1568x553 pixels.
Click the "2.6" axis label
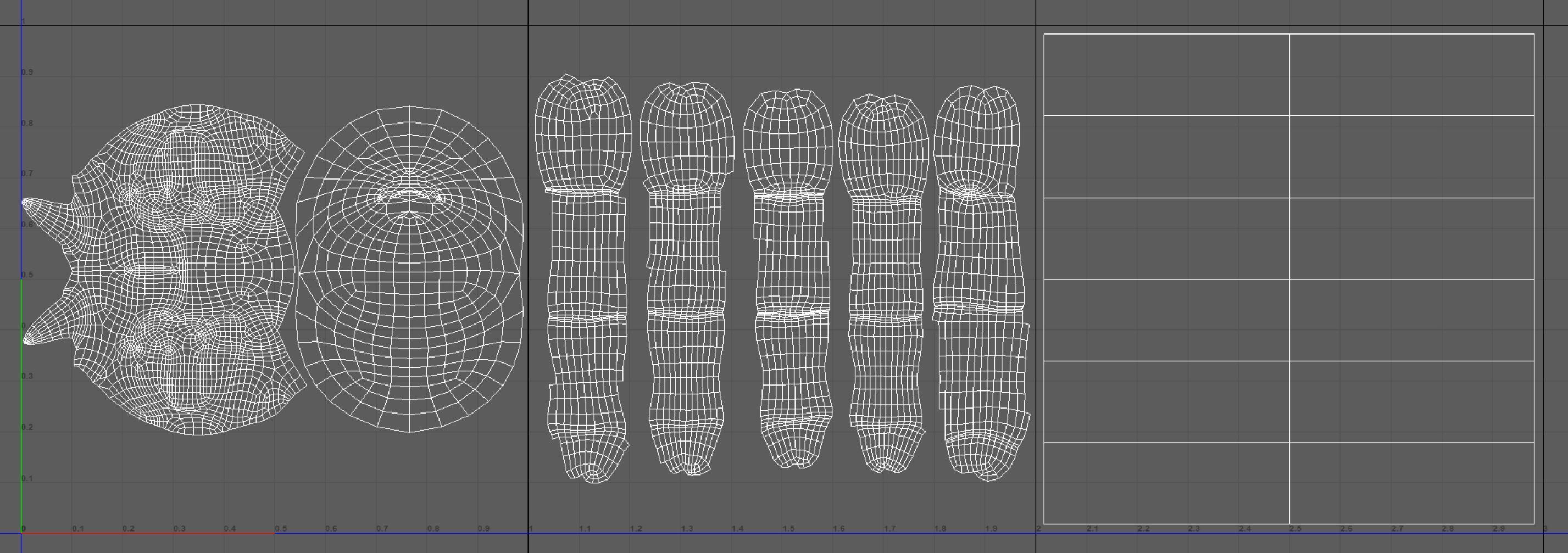[x=1347, y=529]
